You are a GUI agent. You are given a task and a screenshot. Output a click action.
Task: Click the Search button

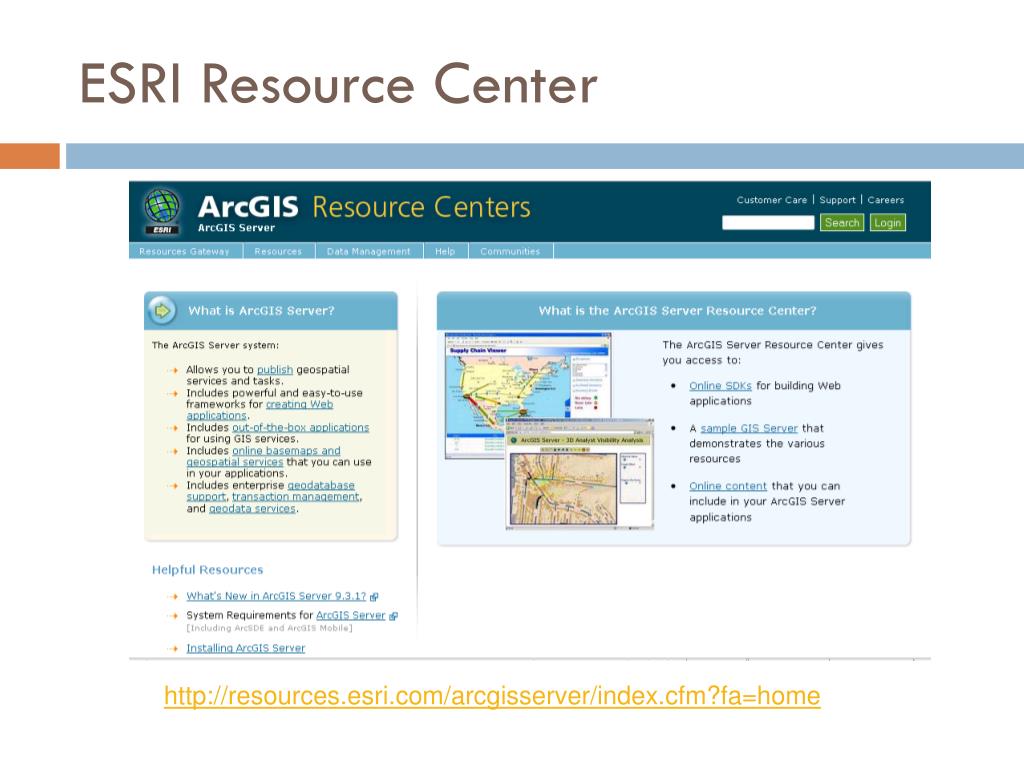click(842, 223)
